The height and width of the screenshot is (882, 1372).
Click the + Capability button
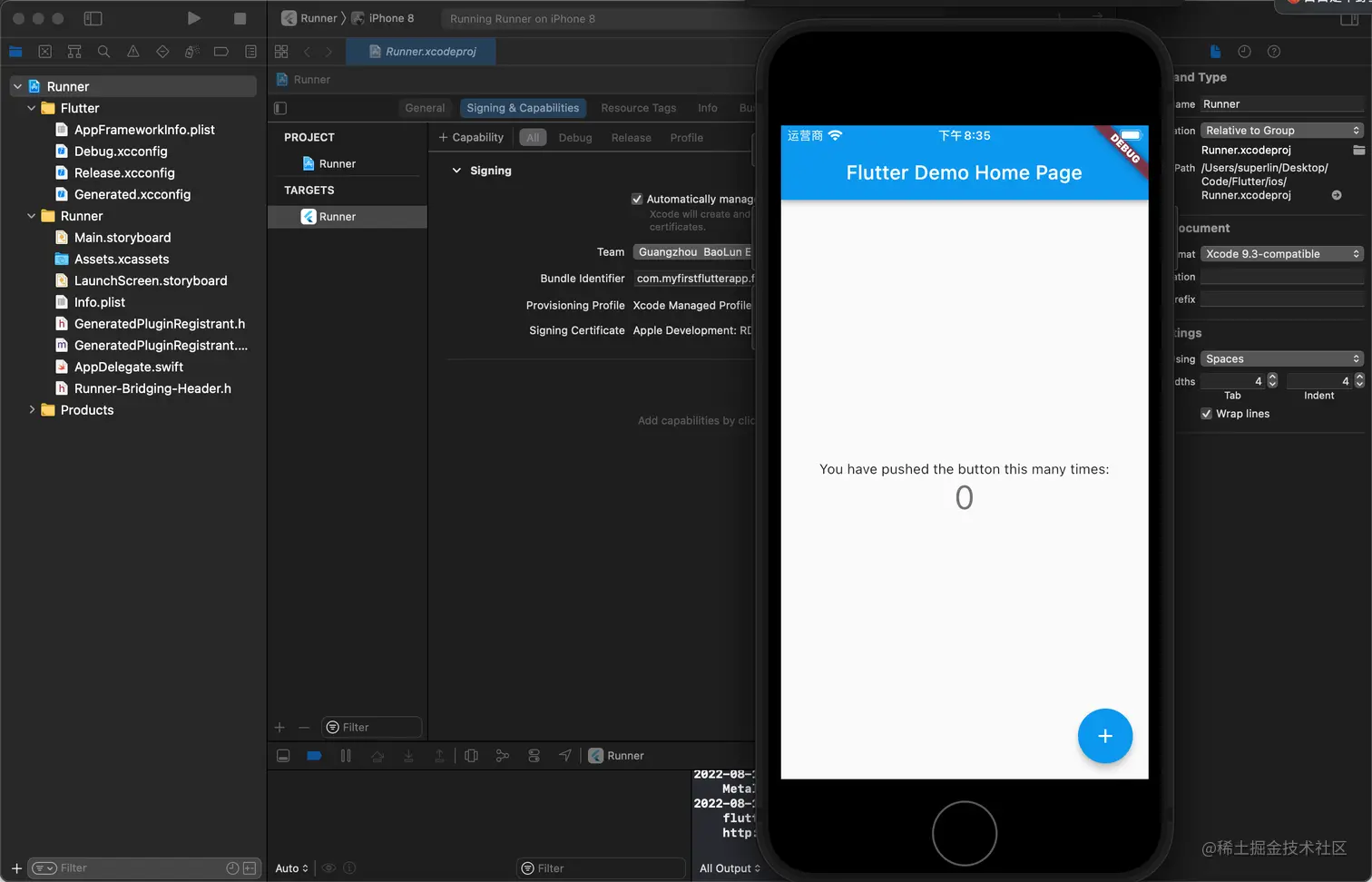pos(471,138)
